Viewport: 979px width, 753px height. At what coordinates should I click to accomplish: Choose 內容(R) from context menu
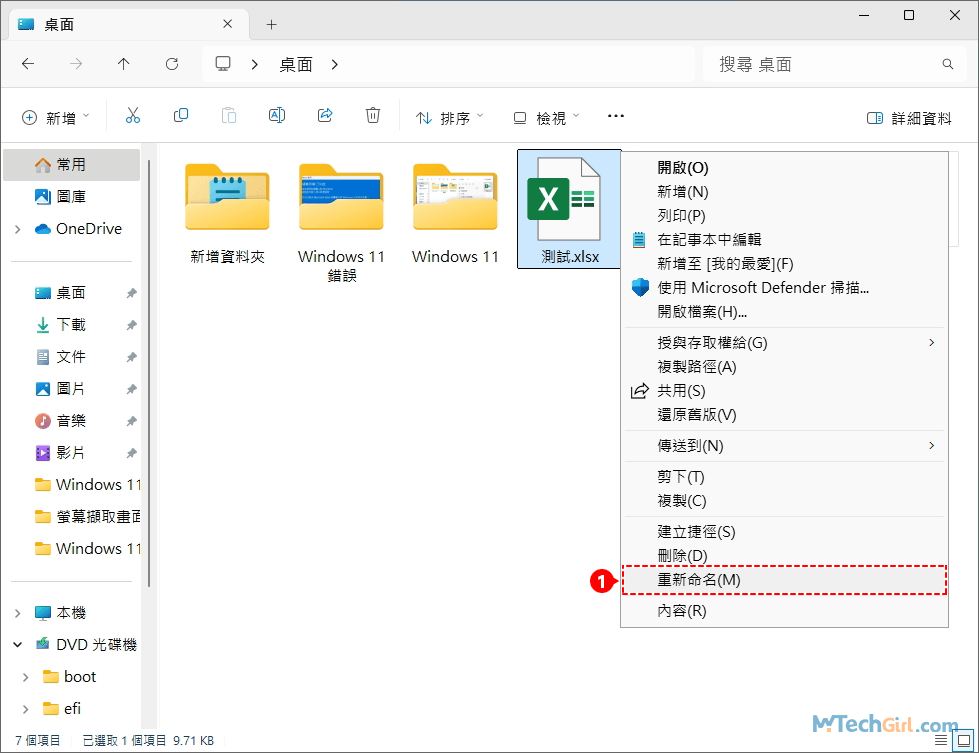point(682,611)
